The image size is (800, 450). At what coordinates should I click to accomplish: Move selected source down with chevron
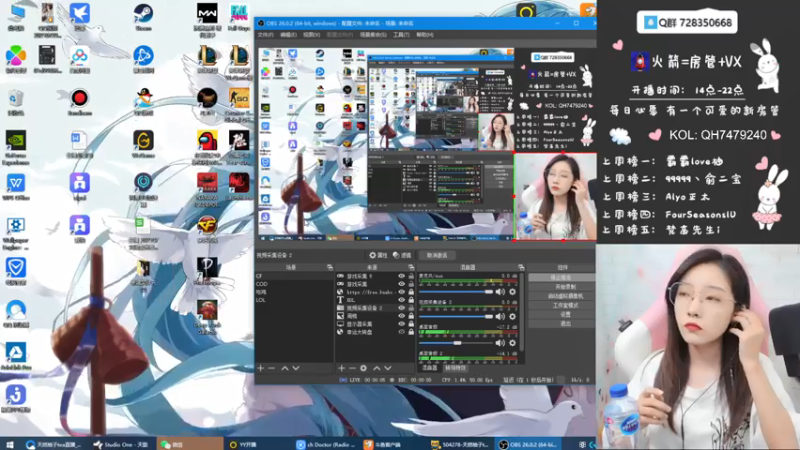(x=388, y=368)
